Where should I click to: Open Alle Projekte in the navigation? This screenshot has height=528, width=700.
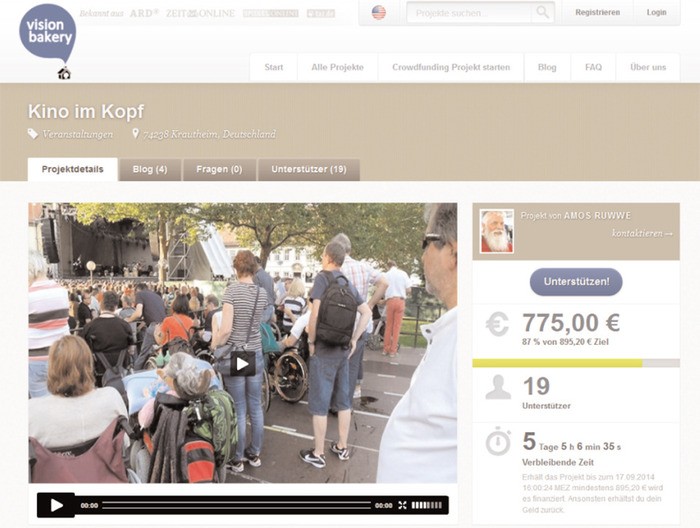[x=338, y=67]
